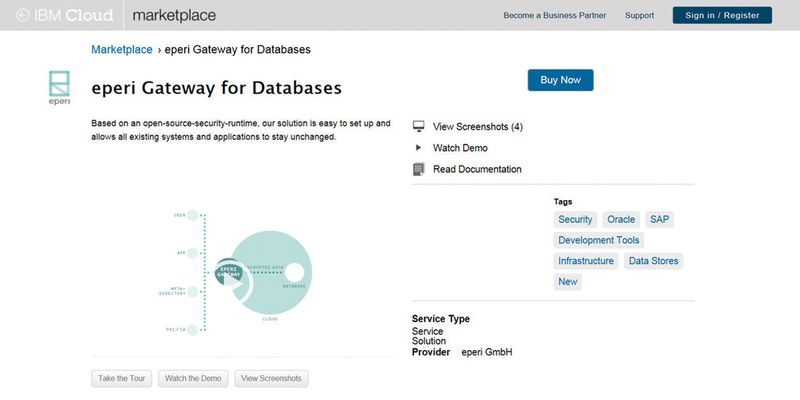Click the product description paragraph
Image resolution: width=800 pixels, height=400 pixels.
coord(241,130)
